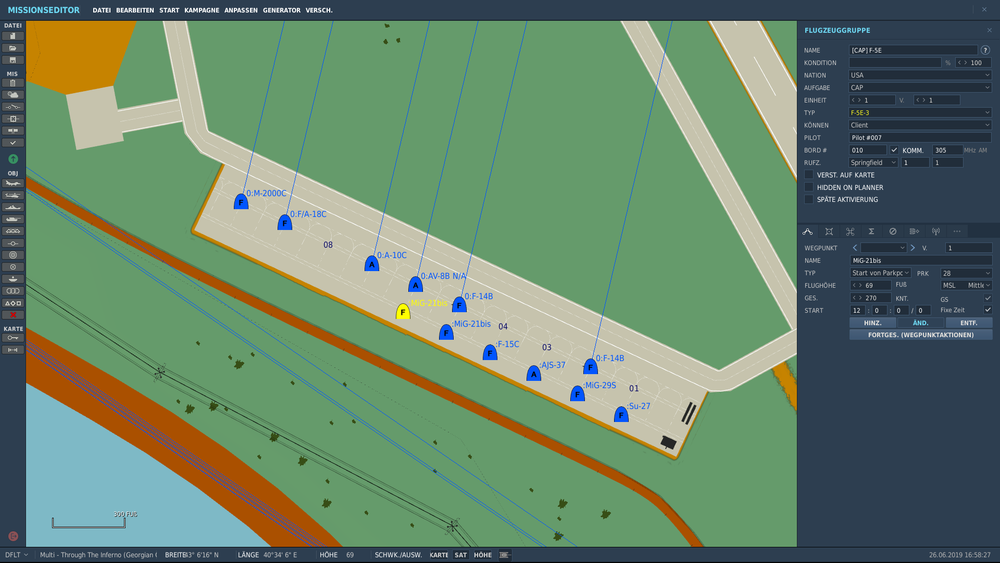Open the KAMPAGNE menu

[x=202, y=10]
